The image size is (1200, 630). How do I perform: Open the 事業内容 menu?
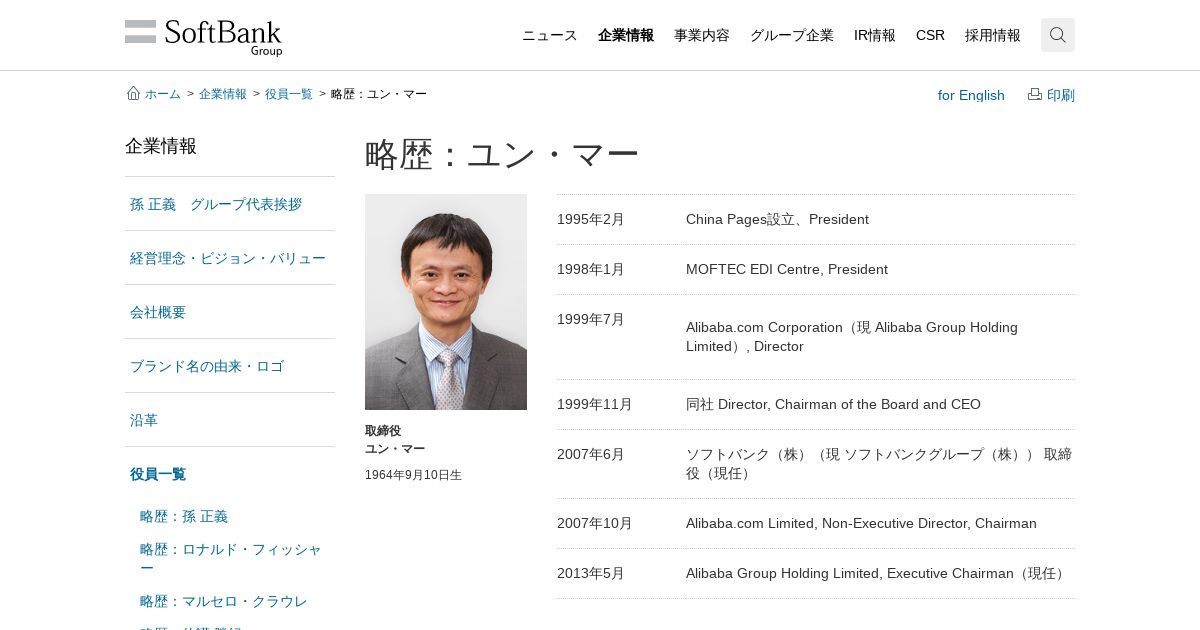pyautogui.click(x=702, y=35)
